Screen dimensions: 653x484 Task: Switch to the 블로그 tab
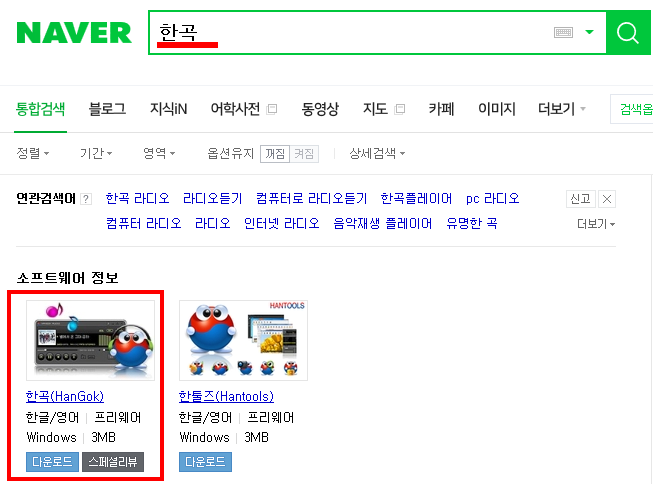(107, 109)
